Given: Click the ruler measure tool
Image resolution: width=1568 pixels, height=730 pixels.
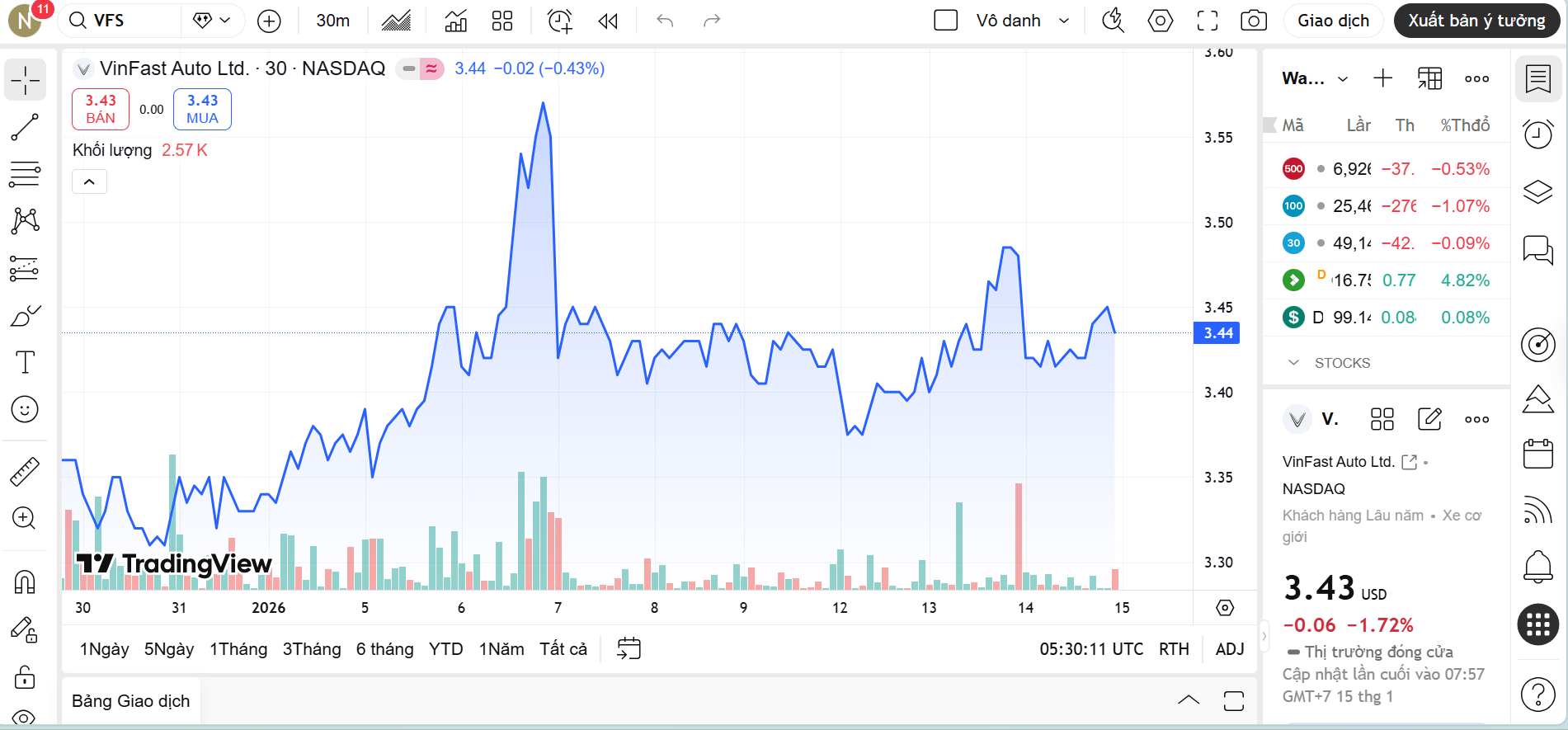Looking at the screenshot, I should click(x=25, y=471).
